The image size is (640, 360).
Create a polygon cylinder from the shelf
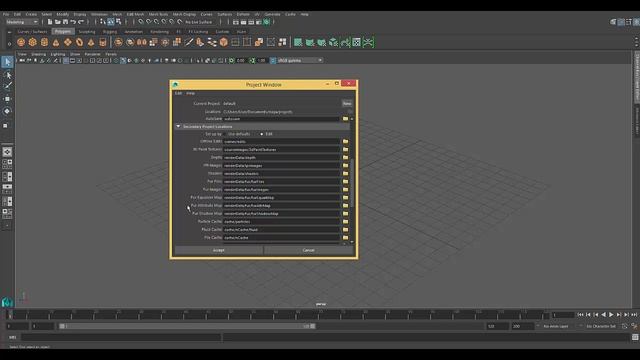tap(44, 42)
